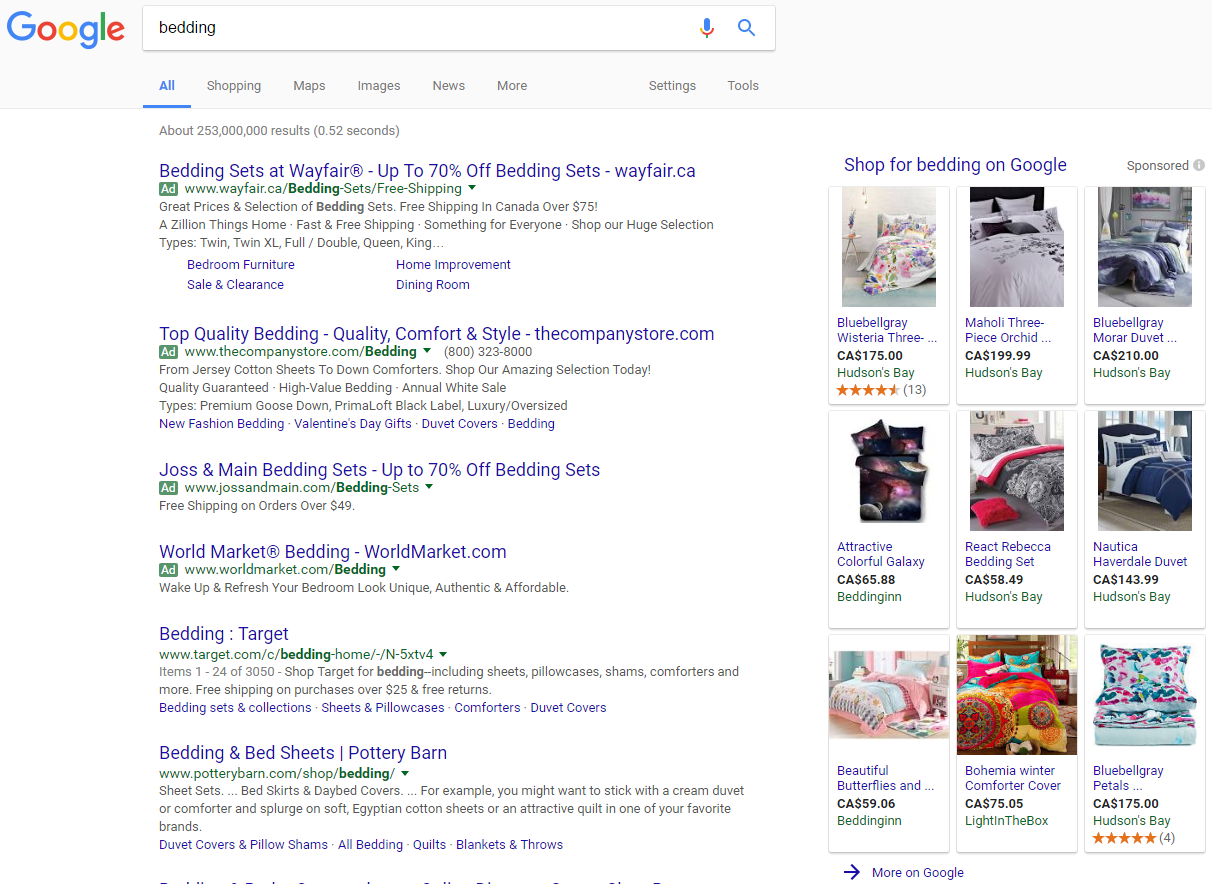
Task: Open the More search categories menu
Action: tap(512, 86)
